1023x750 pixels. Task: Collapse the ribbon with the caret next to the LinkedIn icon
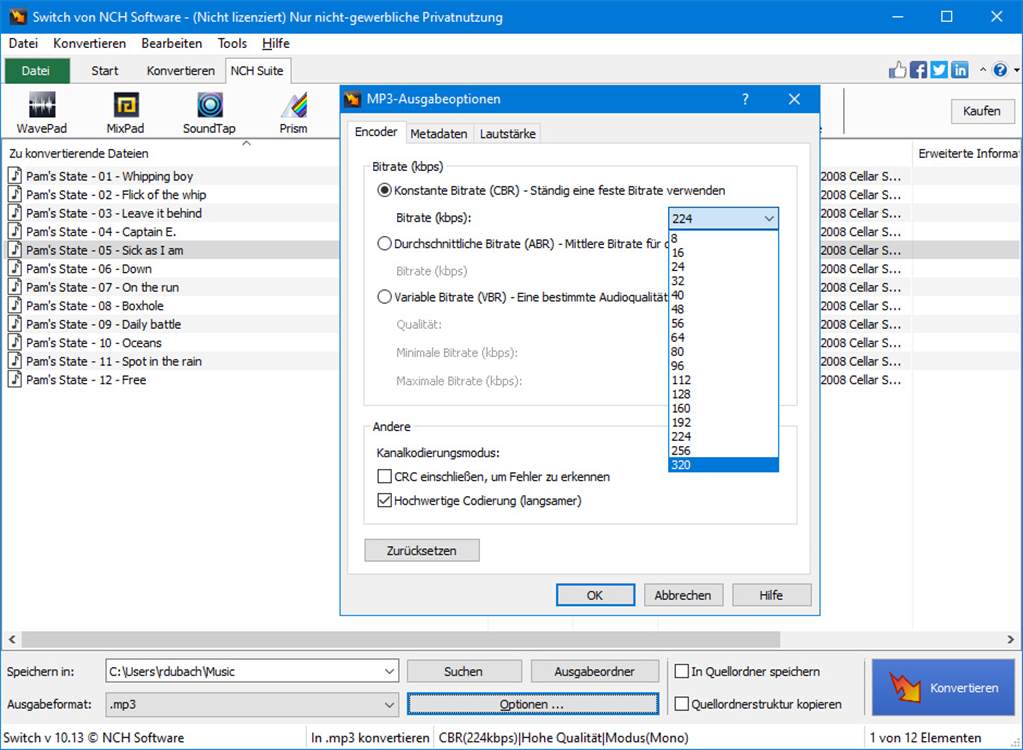tap(983, 70)
